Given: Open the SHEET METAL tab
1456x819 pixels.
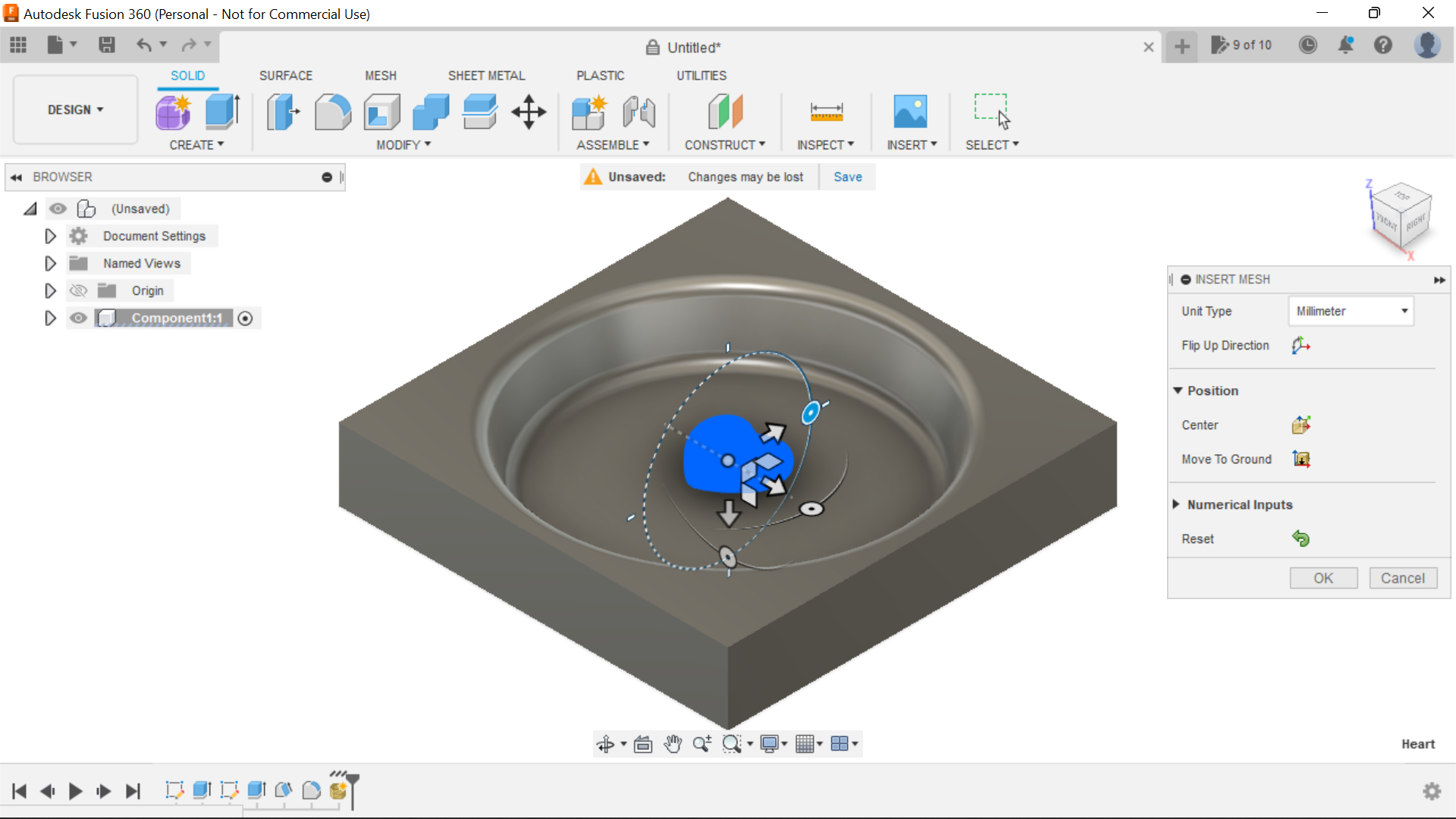Looking at the screenshot, I should coord(486,75).
